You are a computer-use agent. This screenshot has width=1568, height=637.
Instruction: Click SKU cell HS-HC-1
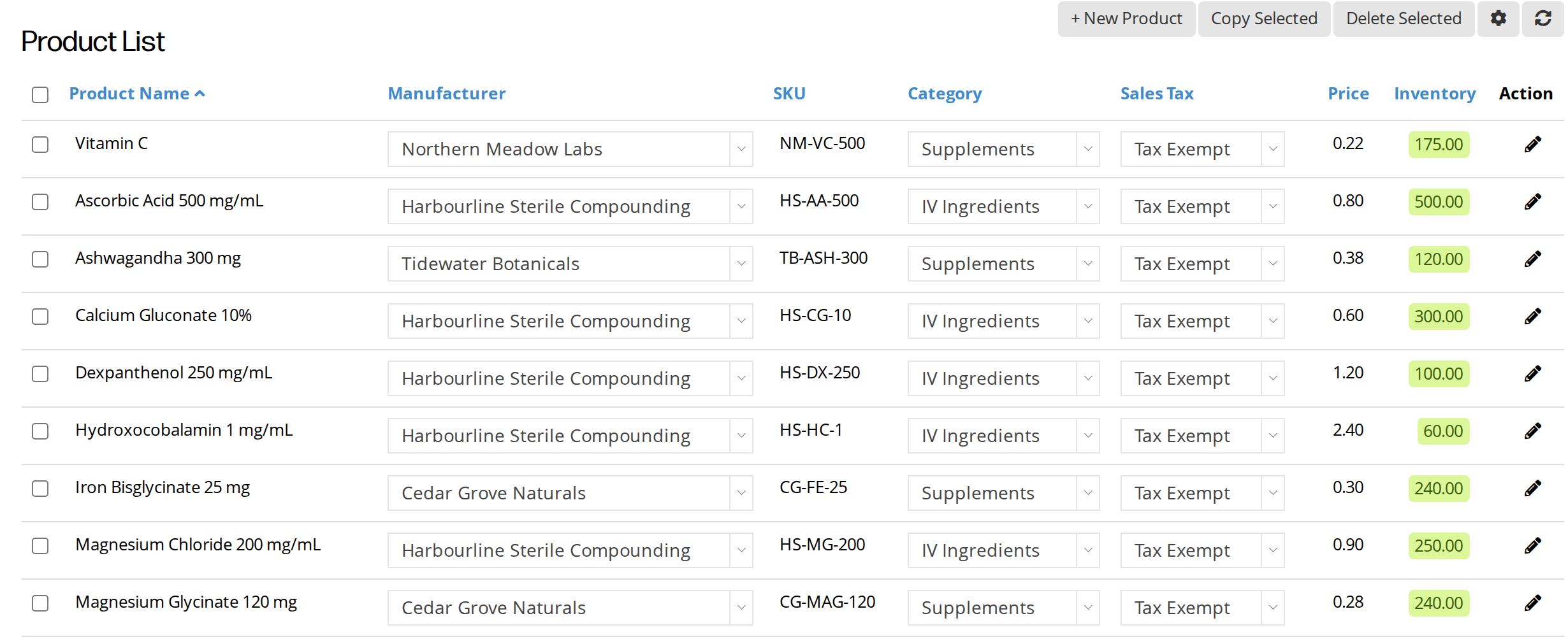(x=811, y=430)
